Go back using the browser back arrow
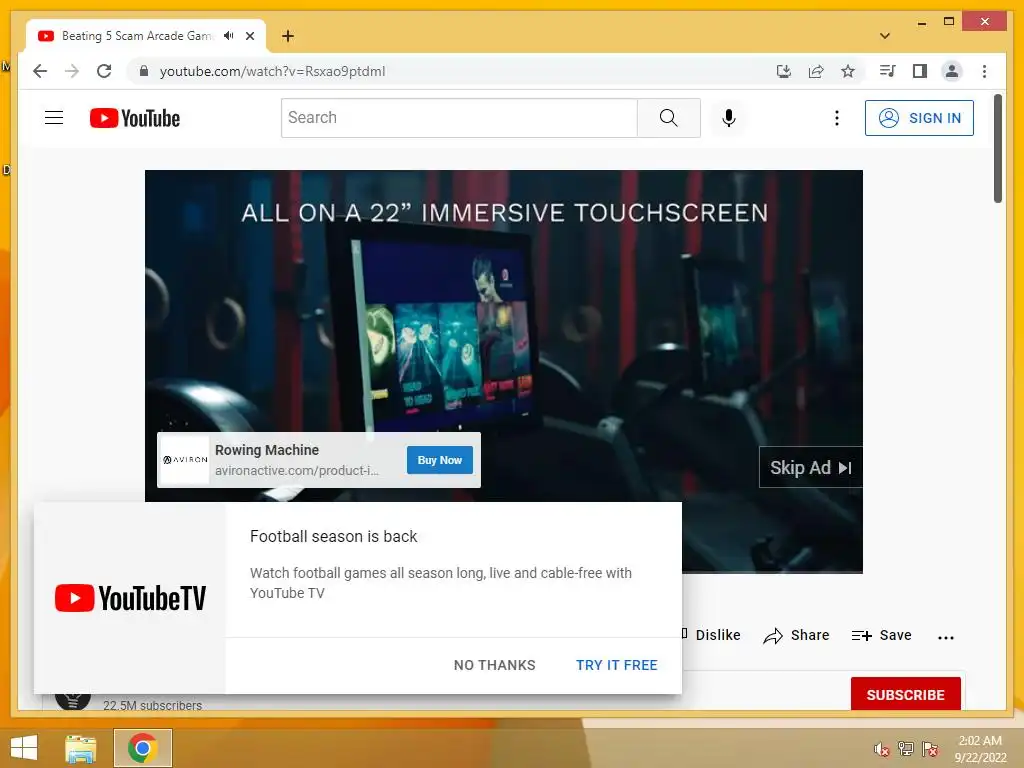This screenshot has height=768, width=1024. point(40,71)
